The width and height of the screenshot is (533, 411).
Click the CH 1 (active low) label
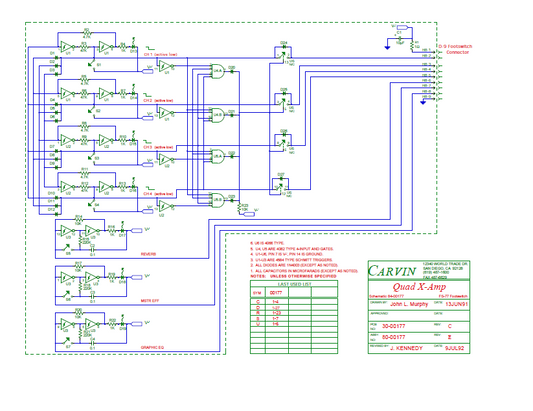point(160,54)
